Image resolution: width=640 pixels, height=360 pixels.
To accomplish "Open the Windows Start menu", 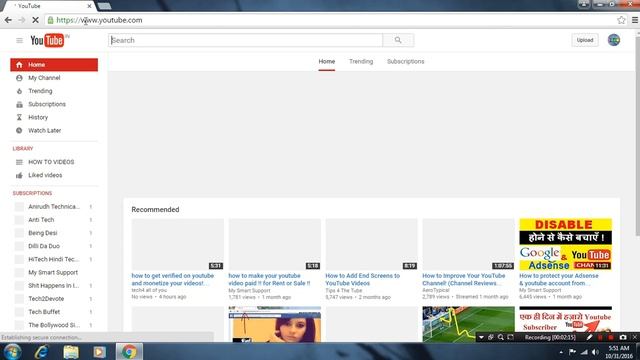I will coord(12,352).
